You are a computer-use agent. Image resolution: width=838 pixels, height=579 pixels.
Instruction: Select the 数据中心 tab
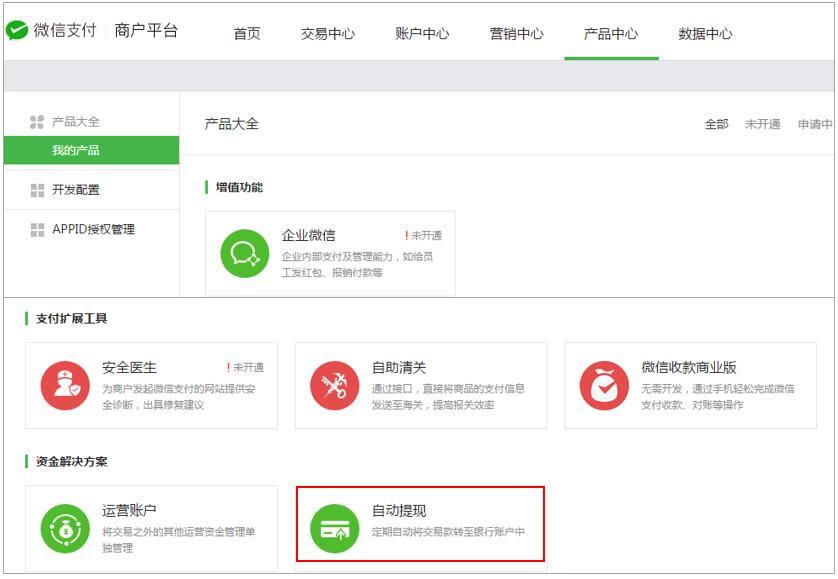705,33
